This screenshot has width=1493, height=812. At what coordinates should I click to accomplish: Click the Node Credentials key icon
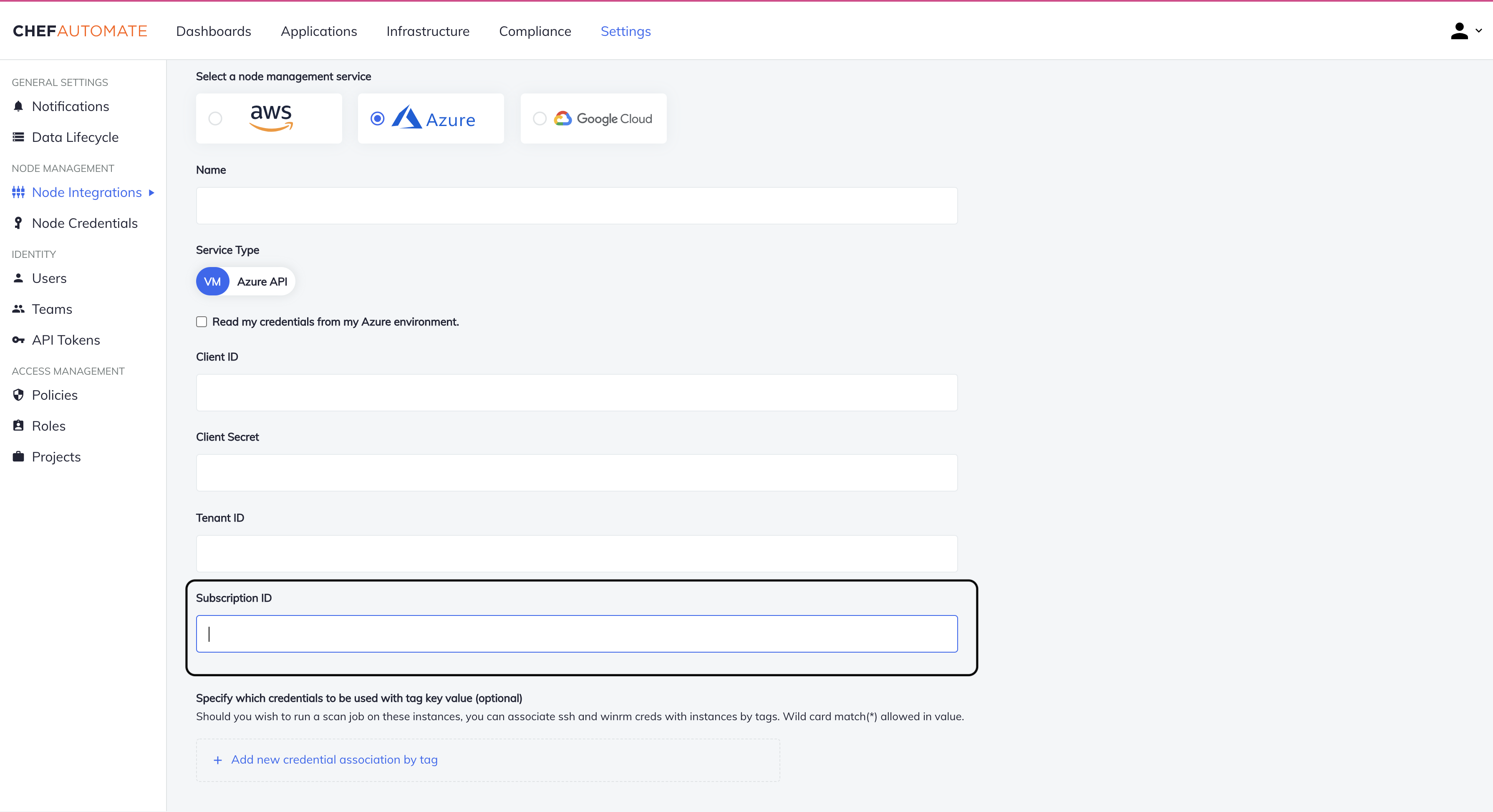tap(18, 223)
